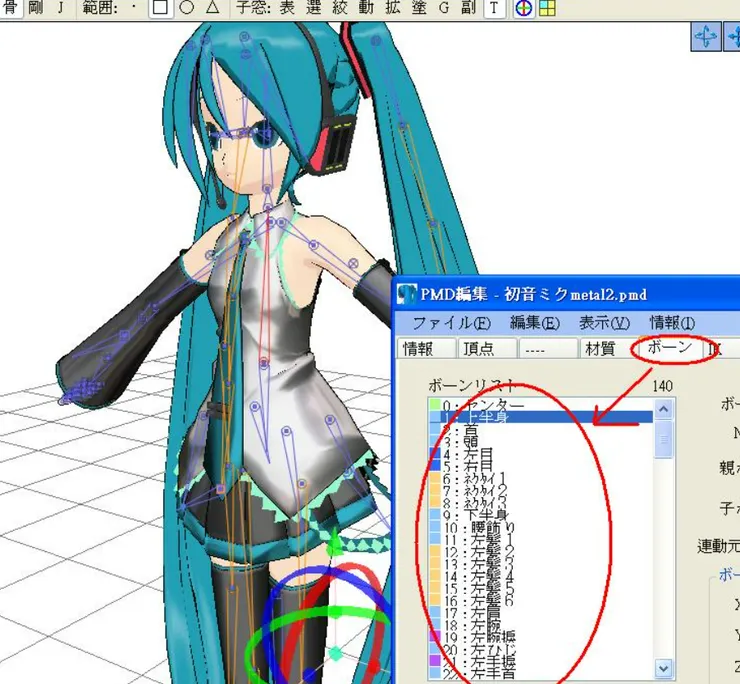
Task: Open the 絞 sub-window
Action: [340, 8]
